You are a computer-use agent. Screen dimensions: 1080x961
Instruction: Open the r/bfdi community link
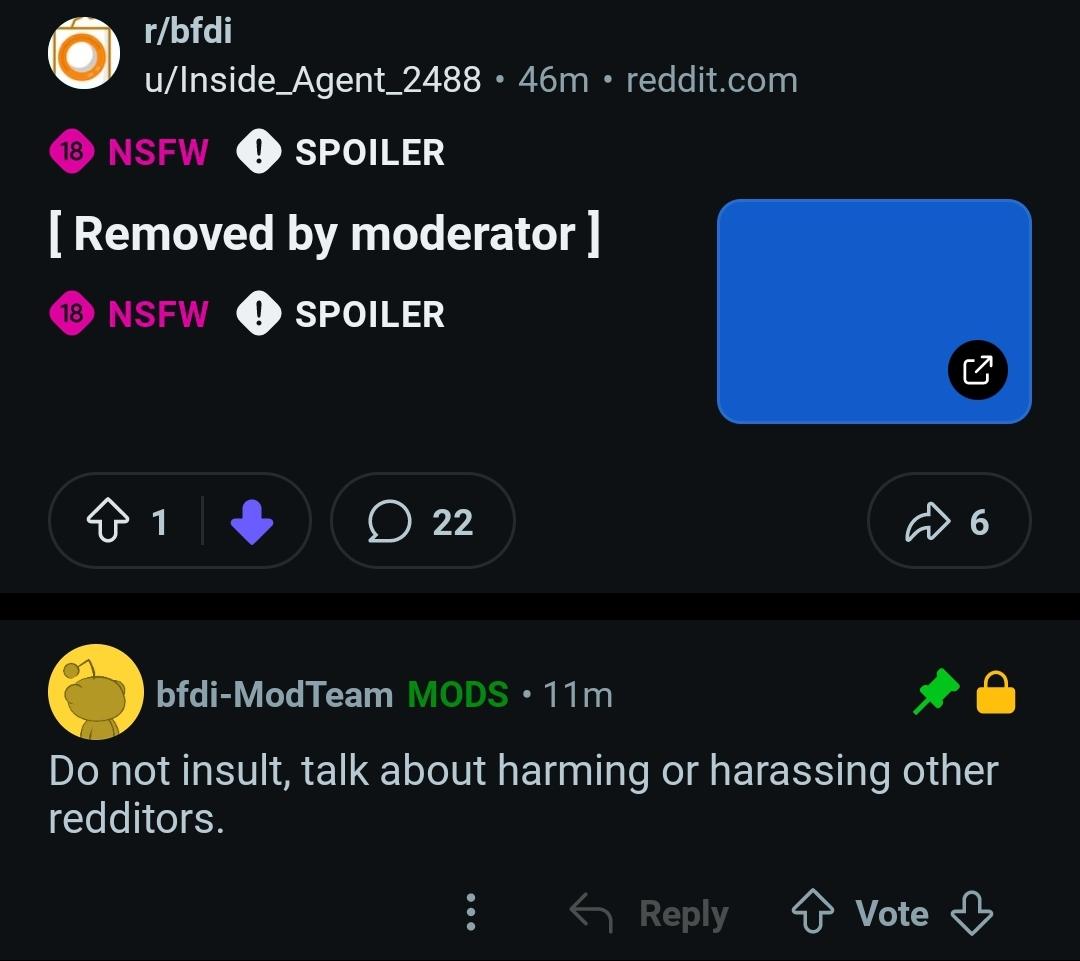pyautogui.click(x=188, y=31)
